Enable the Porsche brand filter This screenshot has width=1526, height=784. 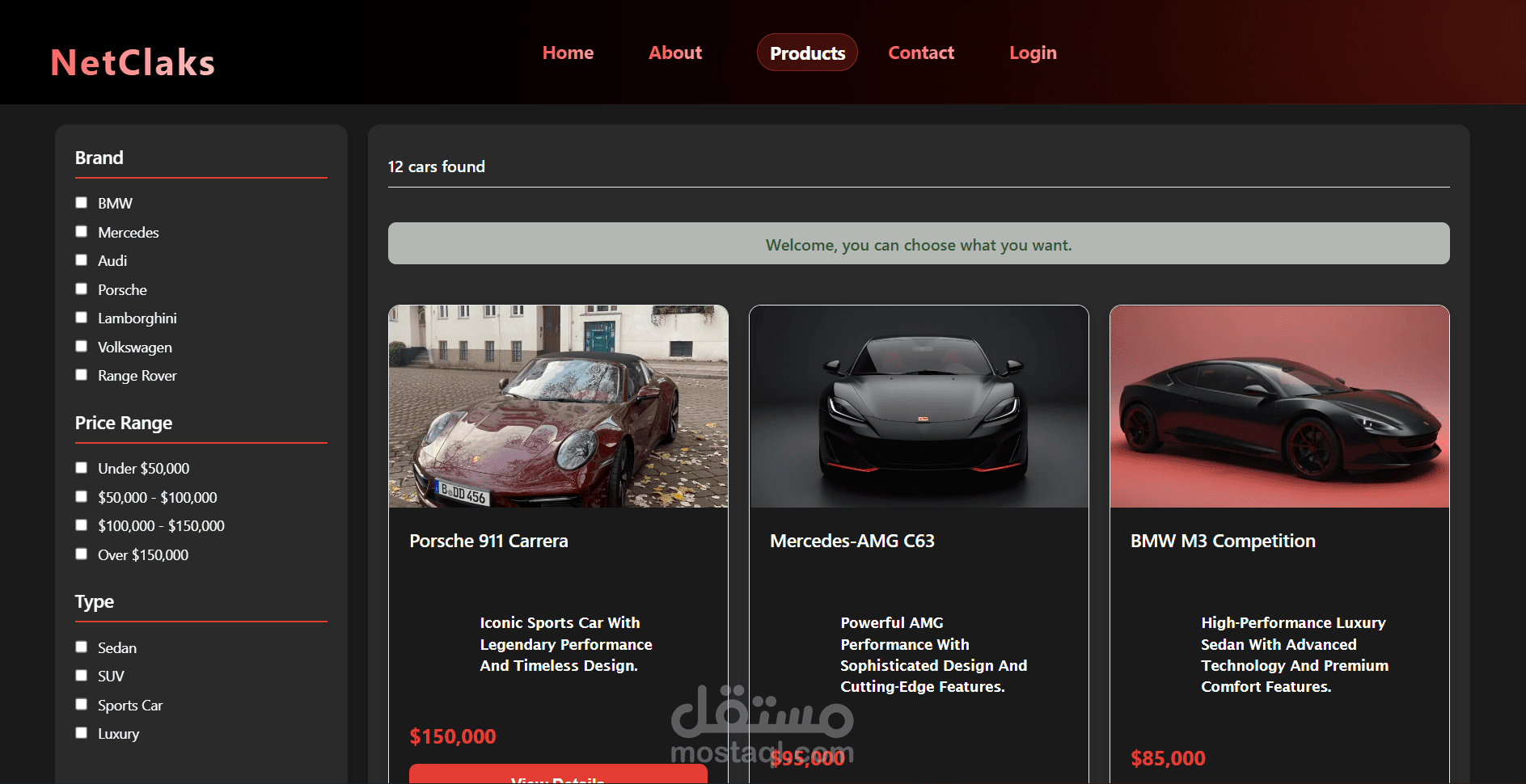click(x=81, y=289)
